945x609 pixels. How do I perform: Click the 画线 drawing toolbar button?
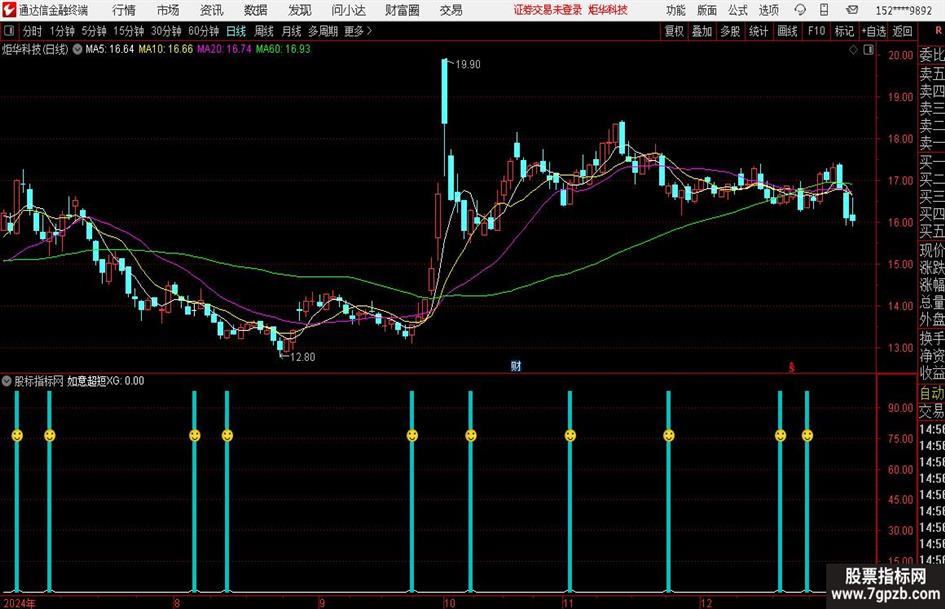pyautogui.click(x=787, y=31)
